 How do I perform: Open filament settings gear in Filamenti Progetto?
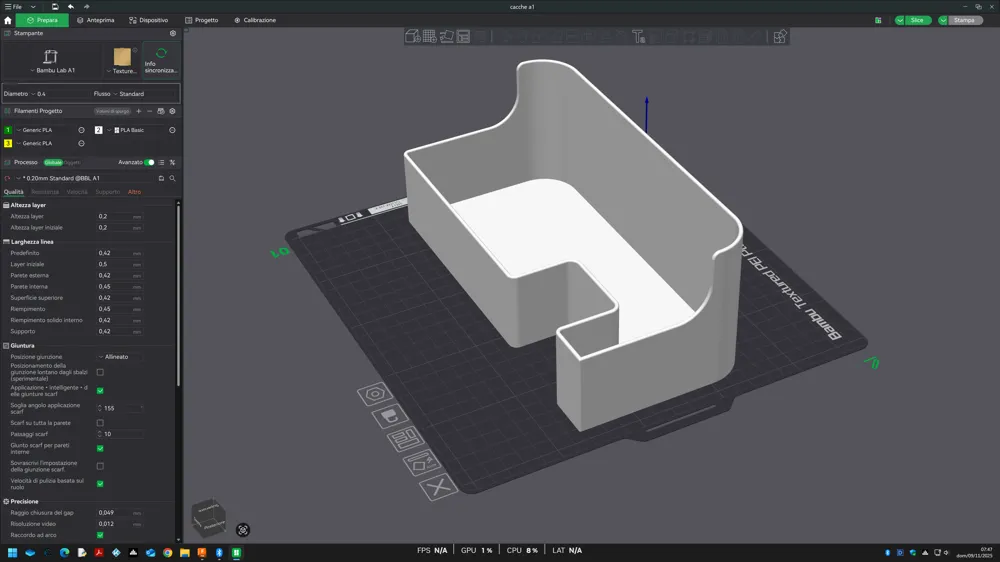pyautogui.click(x=172, y=111)
